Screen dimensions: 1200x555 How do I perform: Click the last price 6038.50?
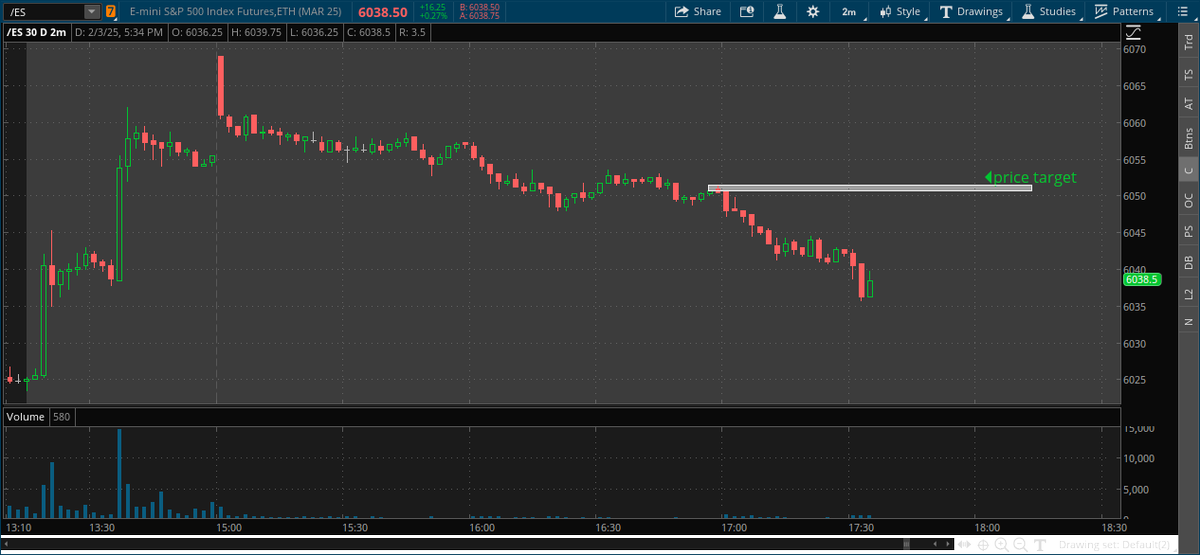[x=382, y=12]
